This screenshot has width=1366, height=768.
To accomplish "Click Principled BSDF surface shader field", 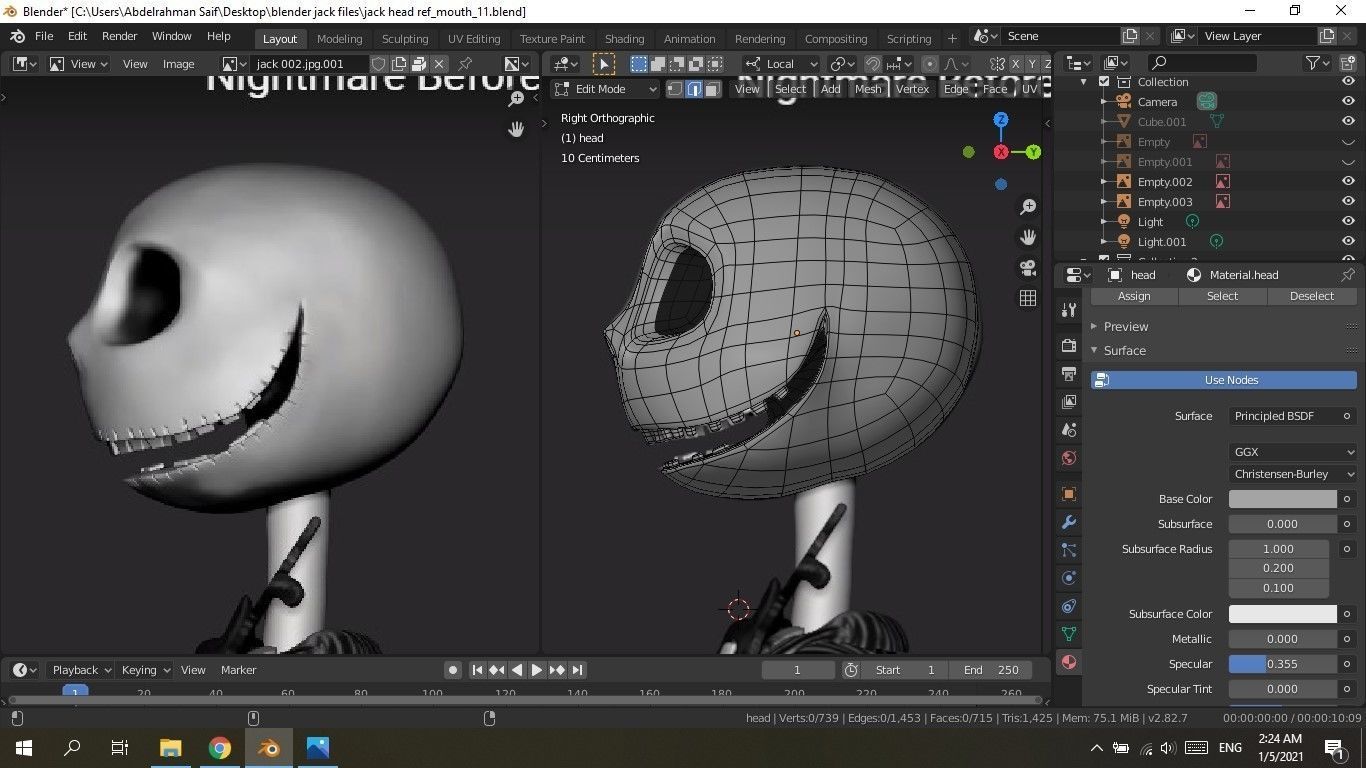I will pos(1283,416).
